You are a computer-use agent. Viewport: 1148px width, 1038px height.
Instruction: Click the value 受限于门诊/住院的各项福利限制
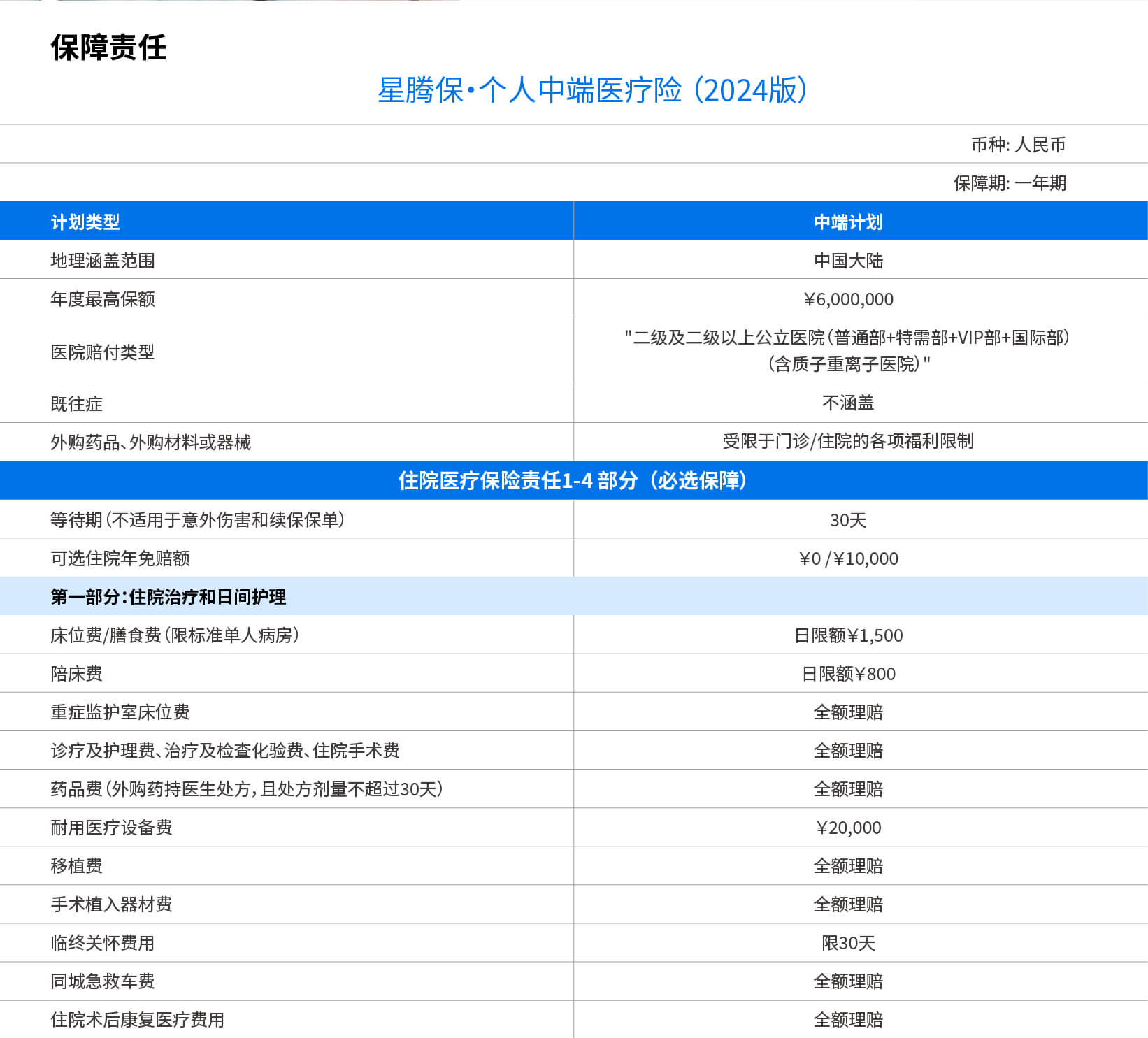tap(848, 441)
